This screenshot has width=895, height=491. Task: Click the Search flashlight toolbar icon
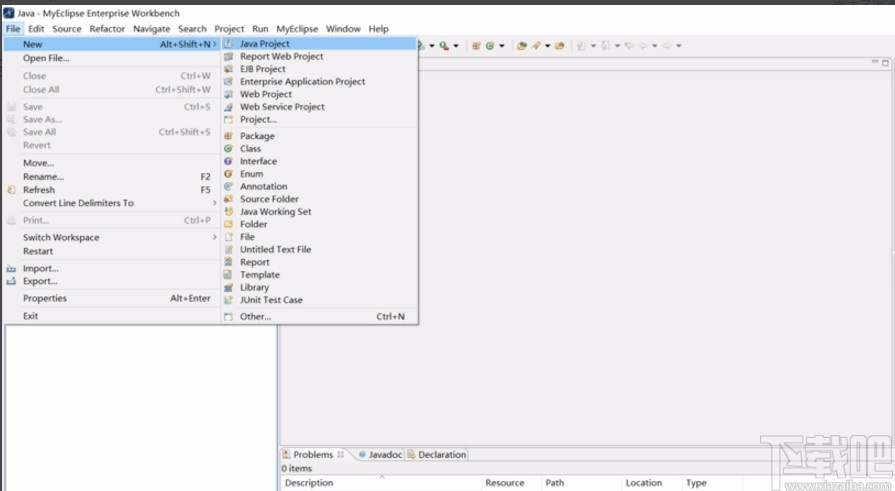coord(536,46)
